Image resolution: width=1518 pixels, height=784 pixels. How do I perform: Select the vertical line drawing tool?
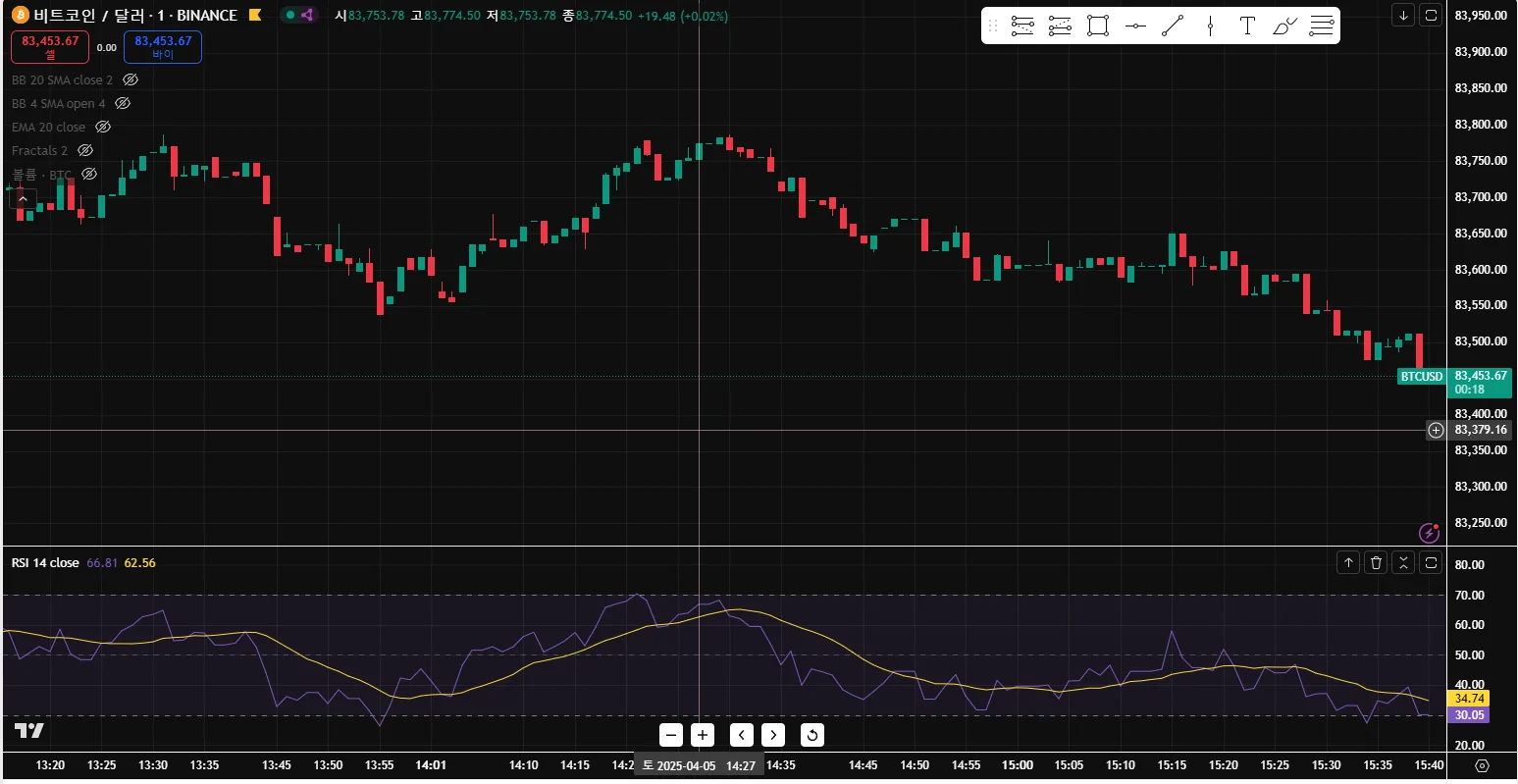click(x=1210, y=26)
